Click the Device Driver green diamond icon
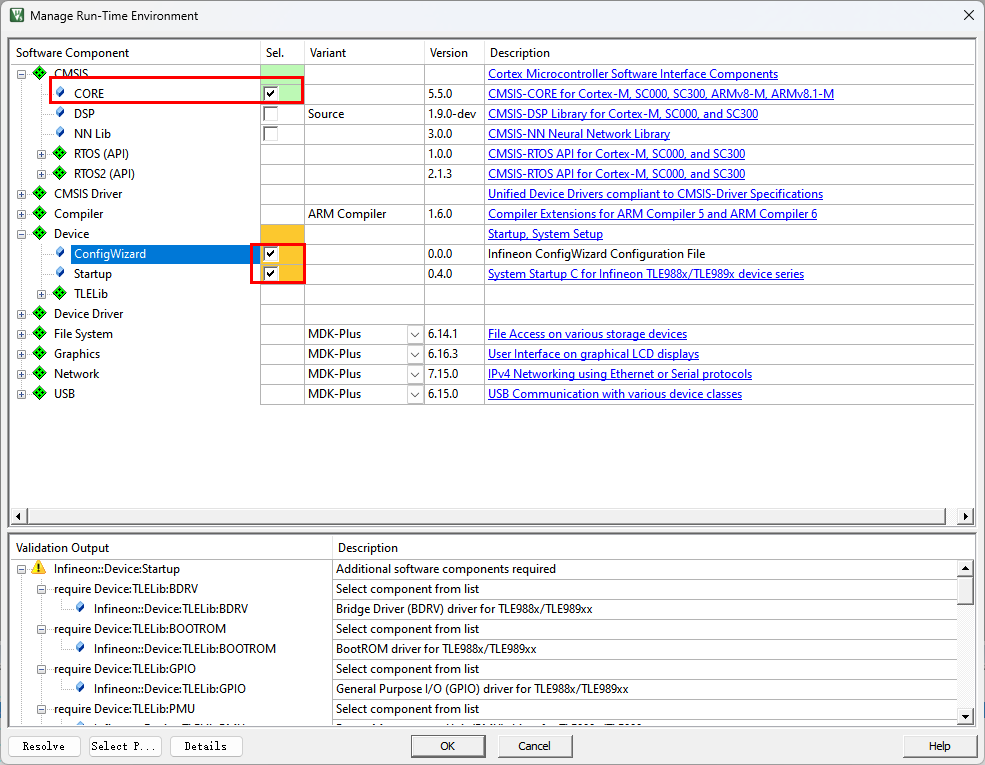This screenshot has height=765, width=985. pyautogui.click(x=40, y=313)
